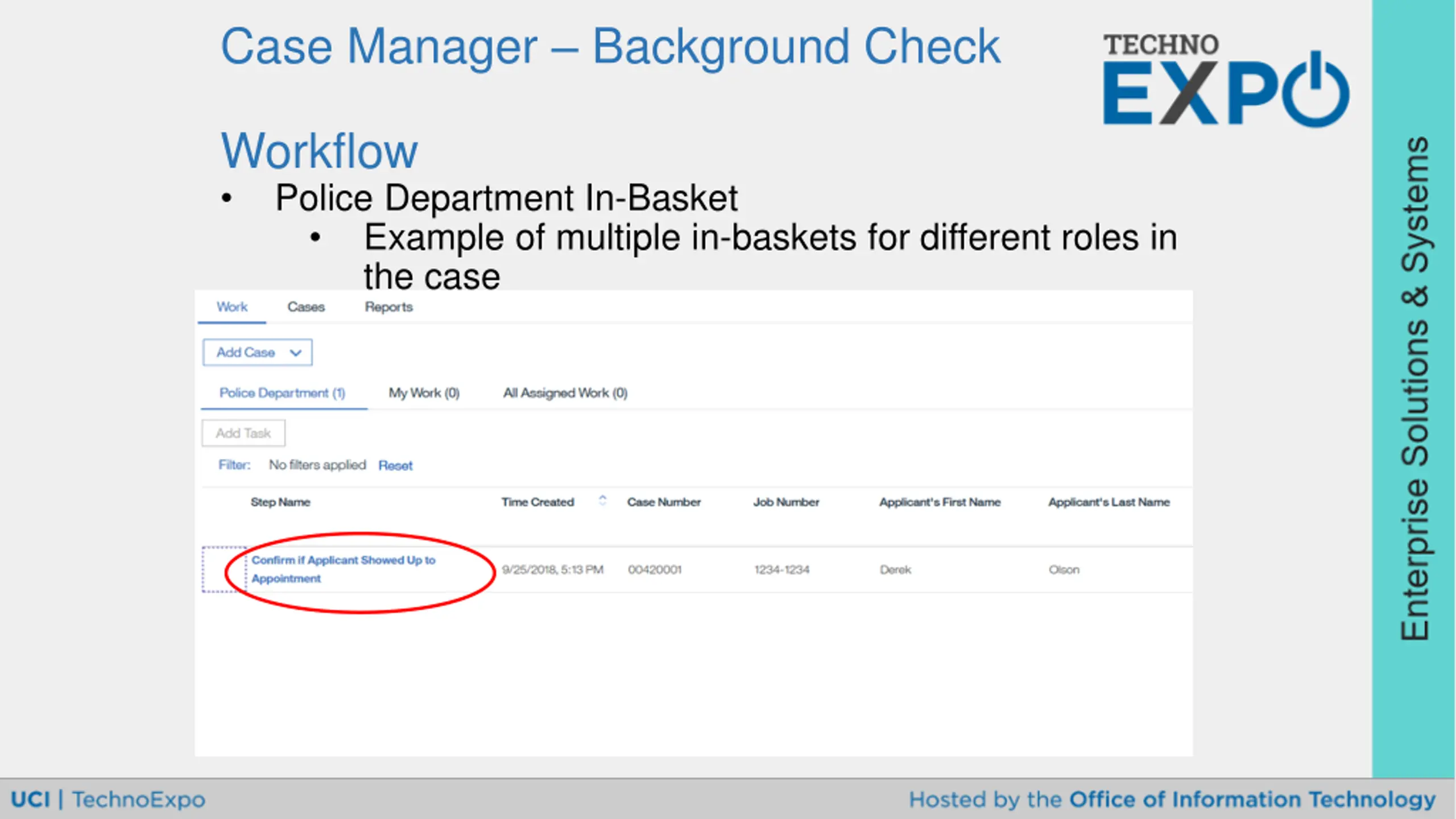Screen dimensions: 1456x819
Task: Switch to My Work (0) in-basket
Action: click(x=424, y=393)
